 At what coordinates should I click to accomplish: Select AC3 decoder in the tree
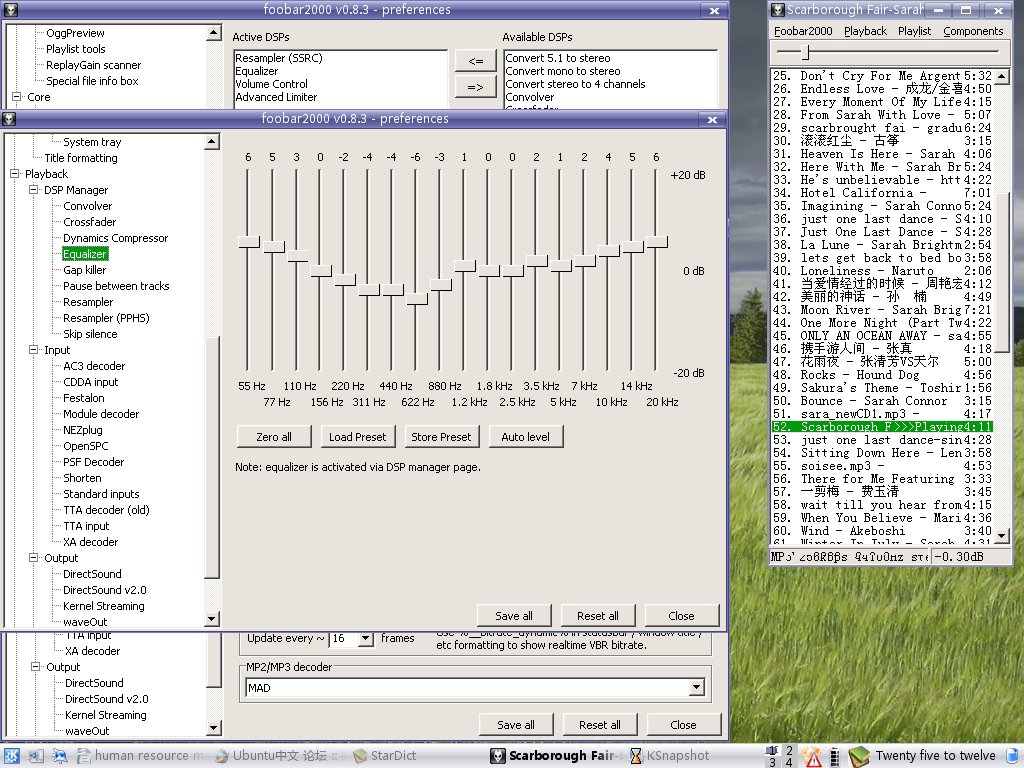click(94, 366)
